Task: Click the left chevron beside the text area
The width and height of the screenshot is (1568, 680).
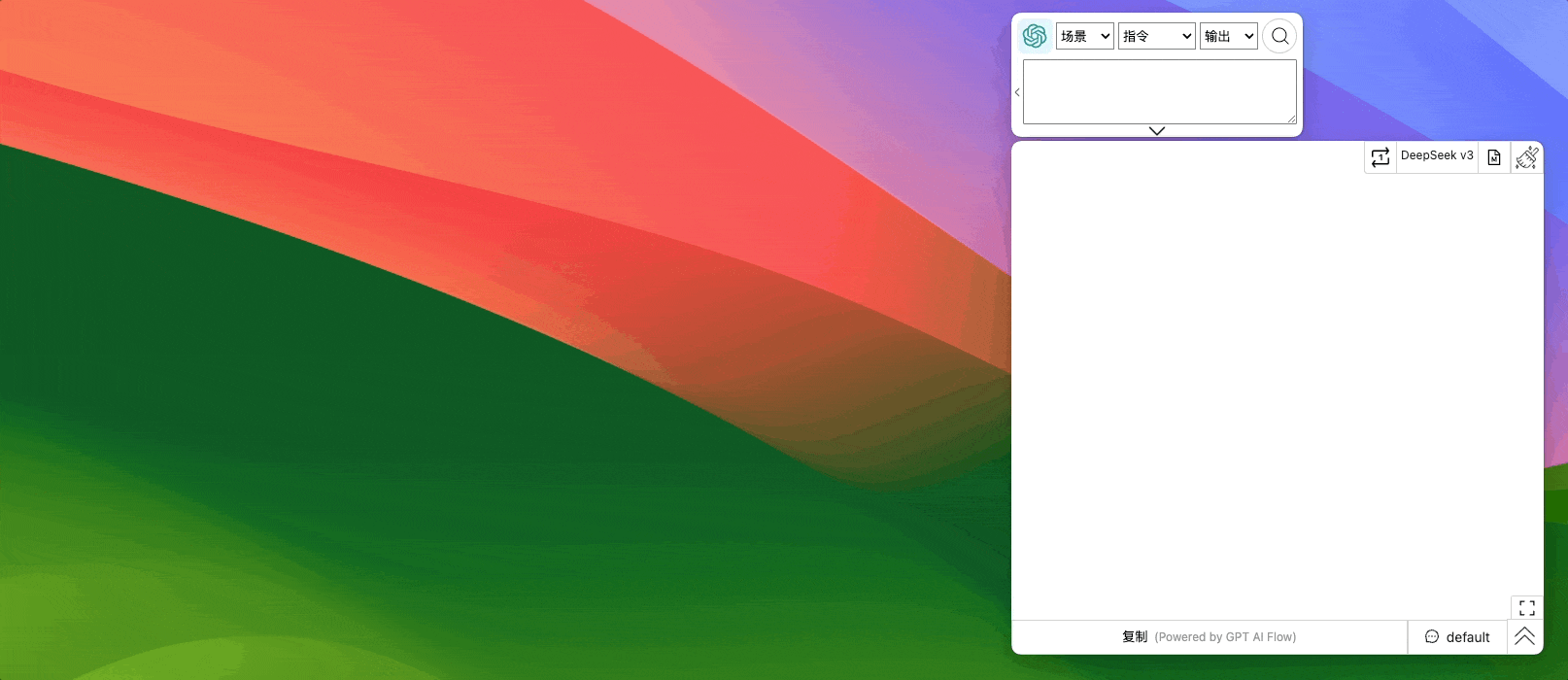Action: (1017, 92)
